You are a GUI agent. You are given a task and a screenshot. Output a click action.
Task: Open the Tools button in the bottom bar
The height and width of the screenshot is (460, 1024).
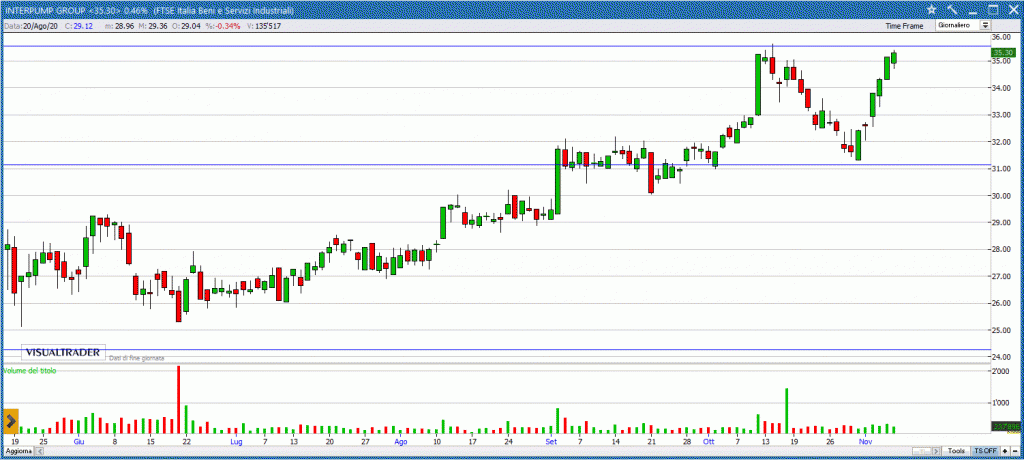[956, 451]
